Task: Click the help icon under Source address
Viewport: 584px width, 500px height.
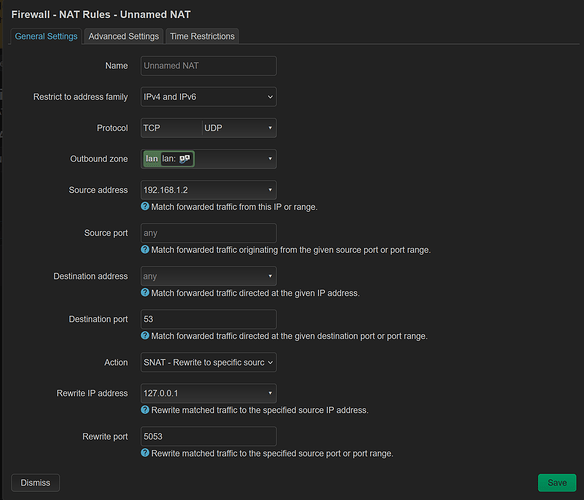Action: 145,206
